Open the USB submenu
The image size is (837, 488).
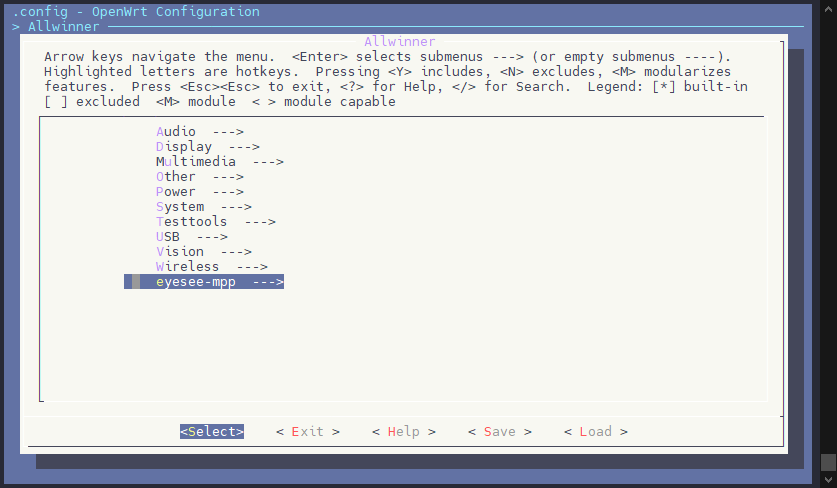(x=192, y=236)
